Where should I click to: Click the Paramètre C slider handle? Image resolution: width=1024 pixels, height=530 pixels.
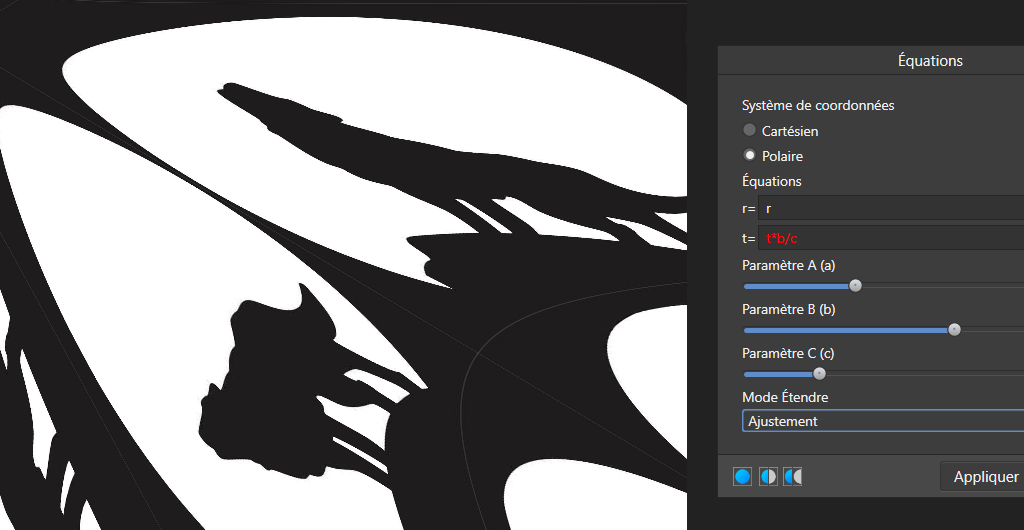click(819, 374)
